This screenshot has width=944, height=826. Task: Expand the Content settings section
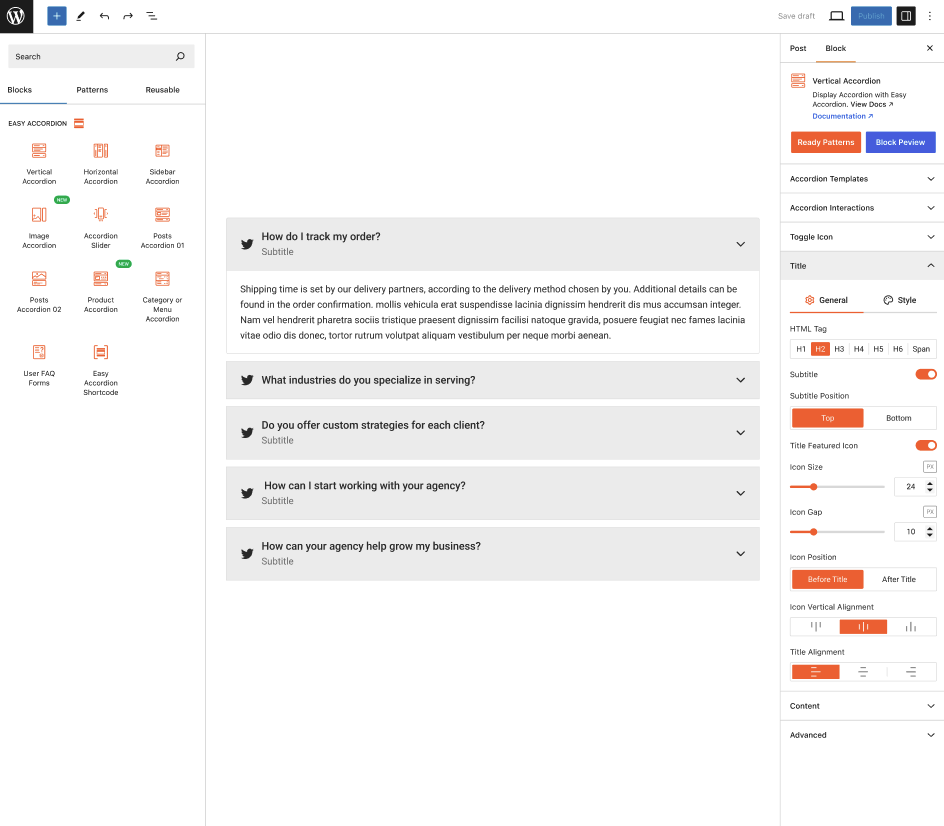[861, 706]
